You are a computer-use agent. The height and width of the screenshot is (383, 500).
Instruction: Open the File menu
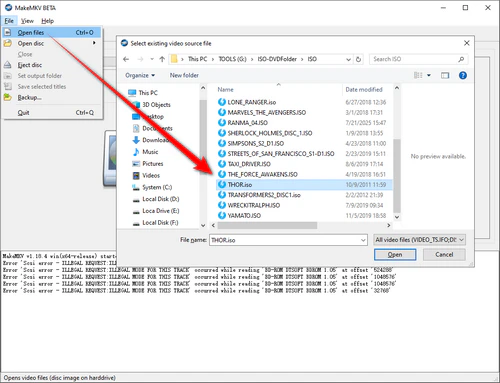(x=9, y=21)
